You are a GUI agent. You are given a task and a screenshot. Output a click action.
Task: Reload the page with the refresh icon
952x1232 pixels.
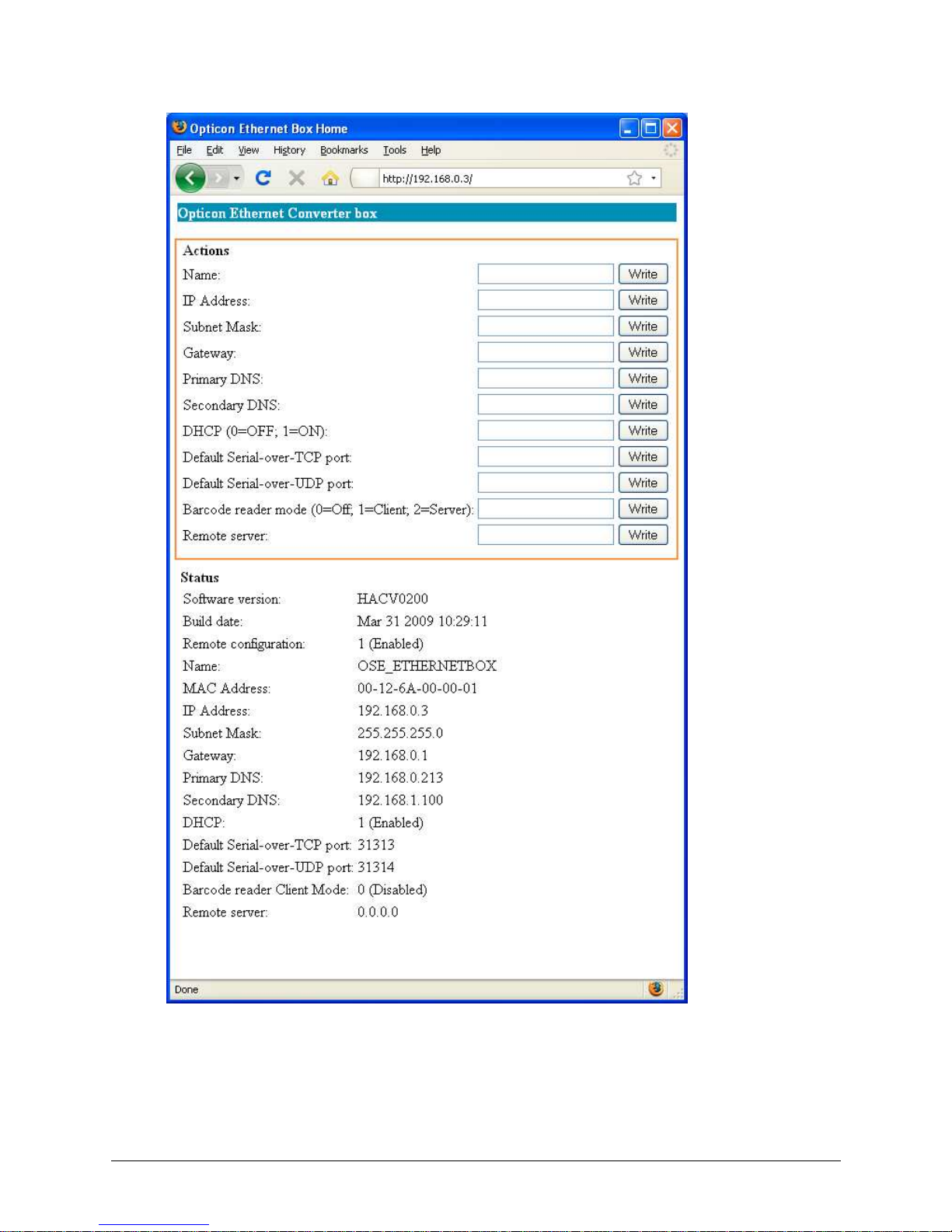point(263,178)
